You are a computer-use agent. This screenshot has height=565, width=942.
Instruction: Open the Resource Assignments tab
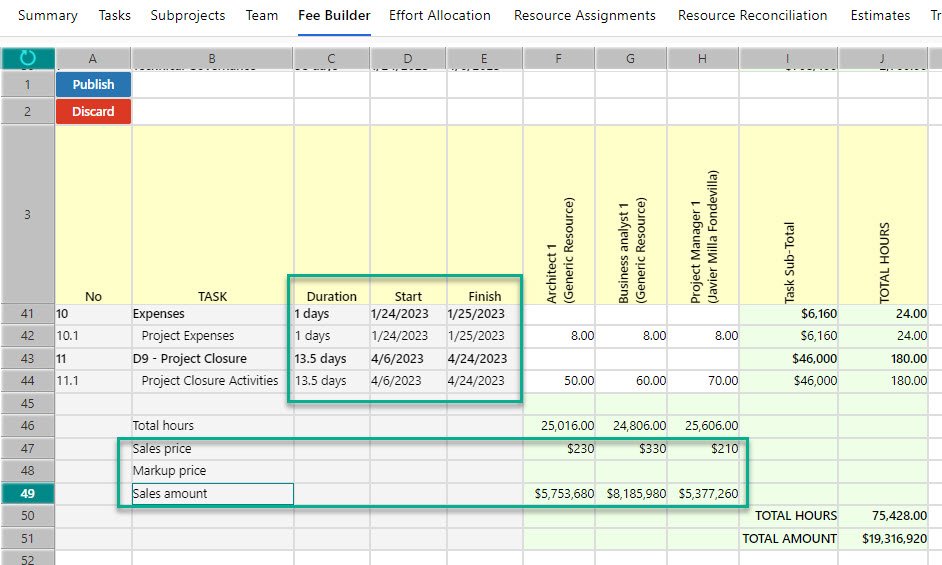click(x=585, y=15)
